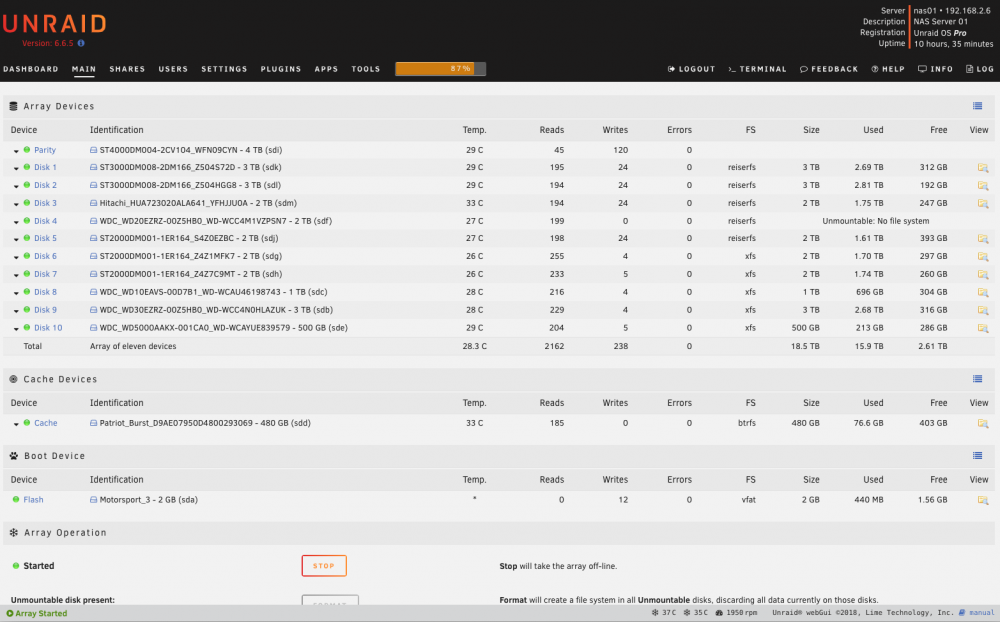Open the Plugins tab
Image resolution: width=1000 pixels, height=622 pixels.
[x=281, y=69]
